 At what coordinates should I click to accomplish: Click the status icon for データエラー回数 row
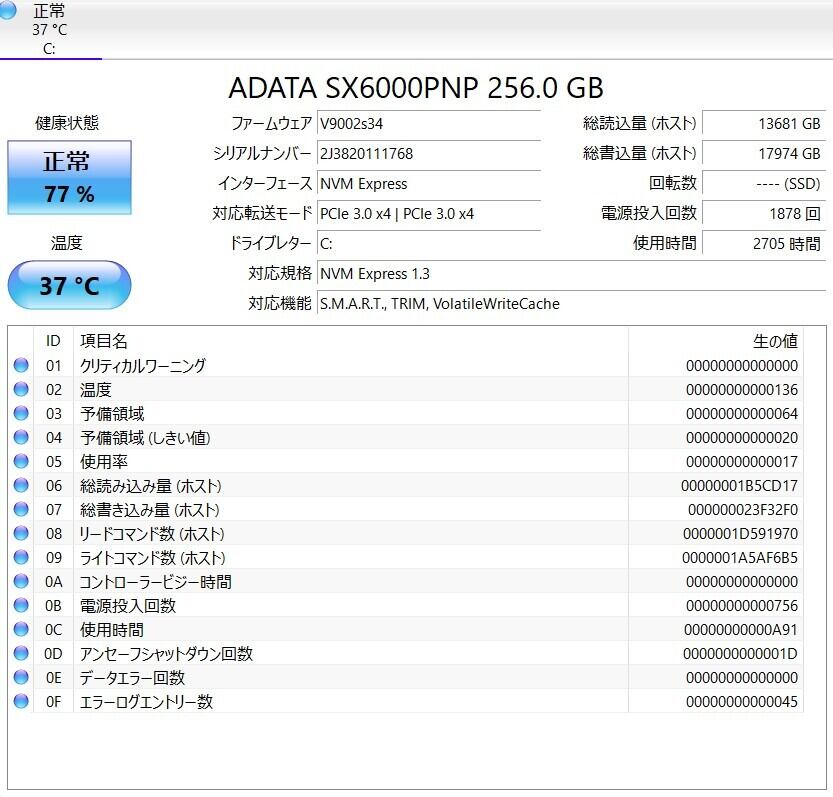point(21,678)
